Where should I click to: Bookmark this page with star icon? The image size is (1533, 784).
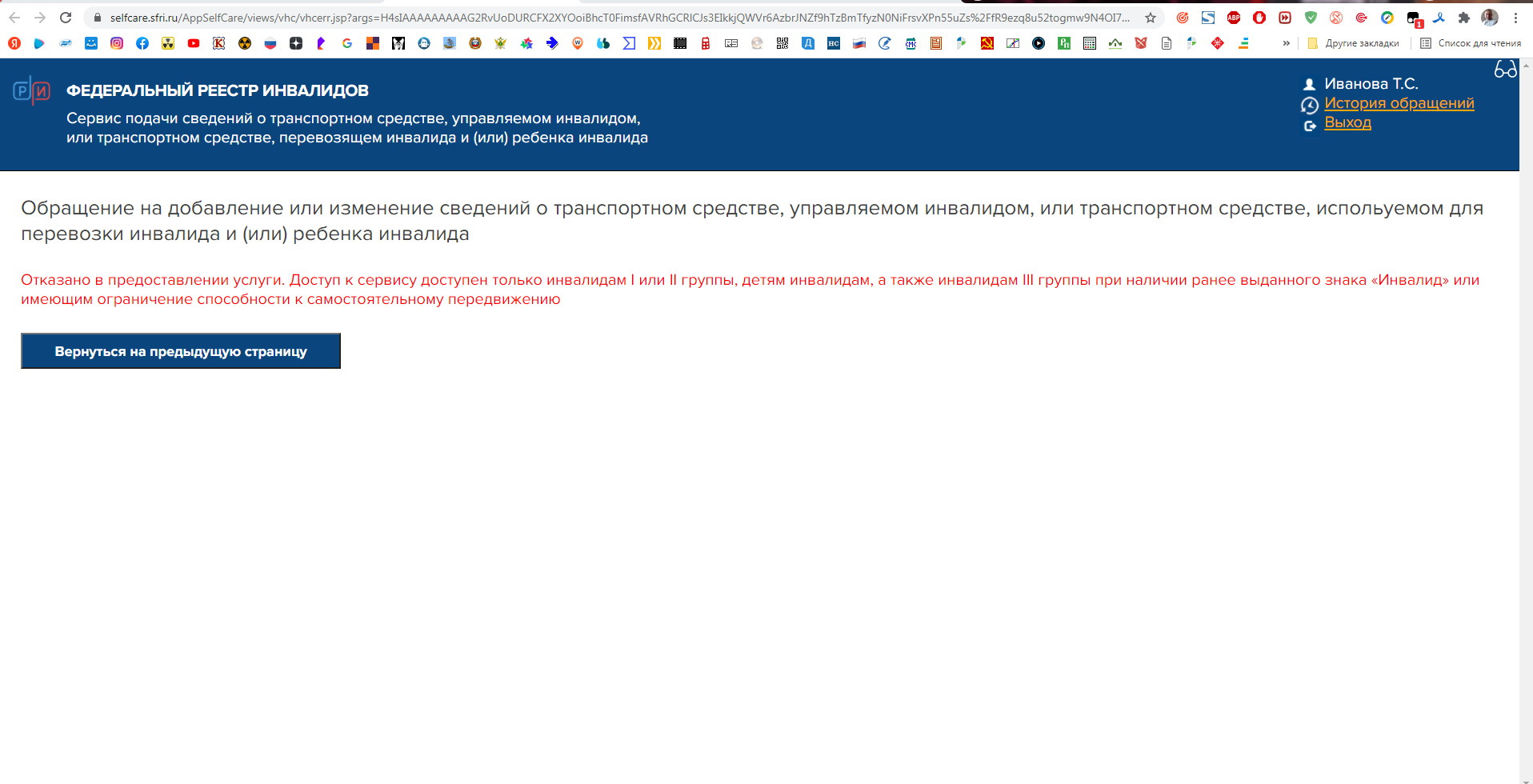pos(1151,18)
